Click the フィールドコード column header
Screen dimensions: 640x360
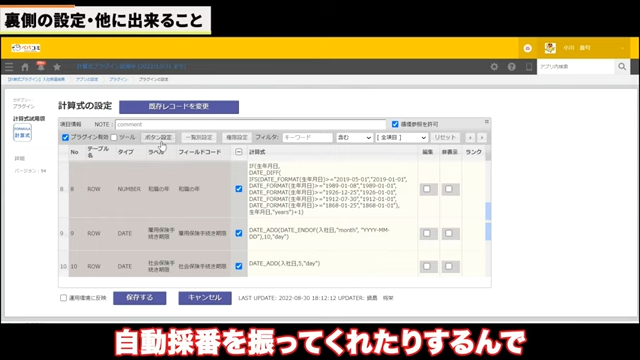200,152
